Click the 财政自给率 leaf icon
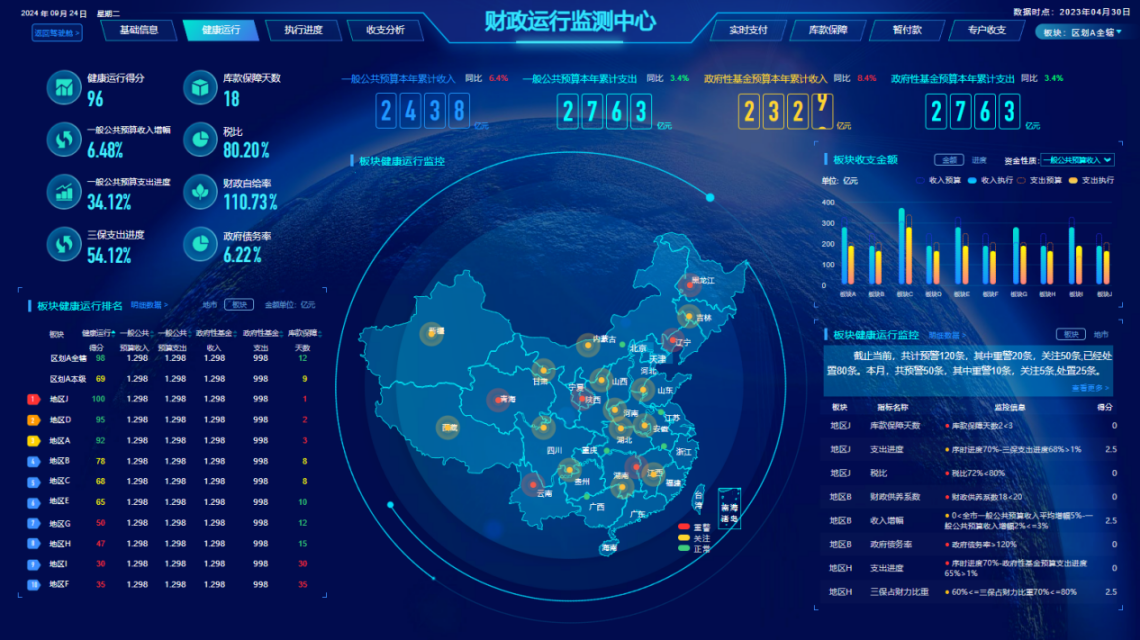The width and height of the screenshot is (1140, 640). coord(200,192)
